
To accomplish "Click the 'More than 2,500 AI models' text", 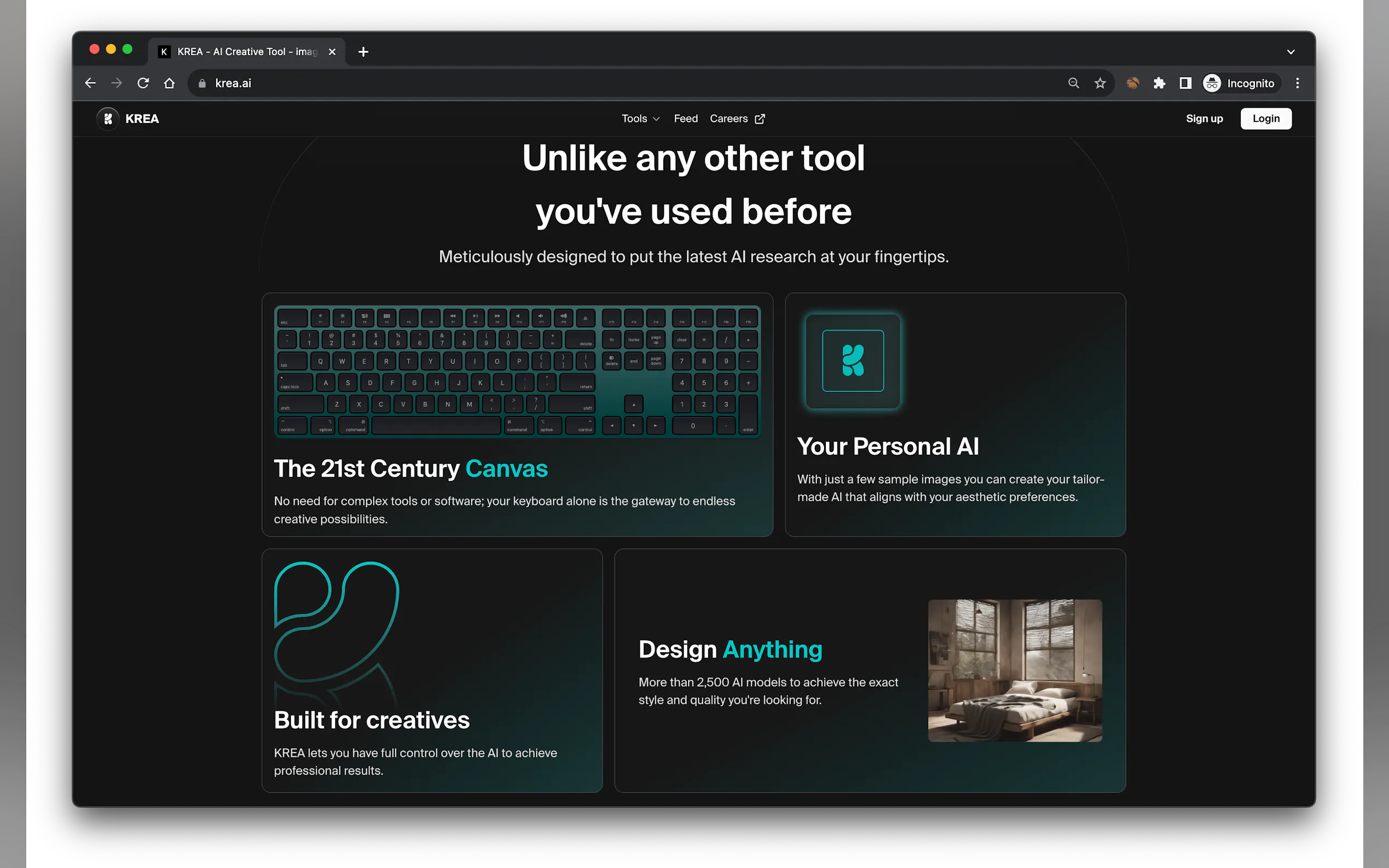I will [x=768, y=691].
